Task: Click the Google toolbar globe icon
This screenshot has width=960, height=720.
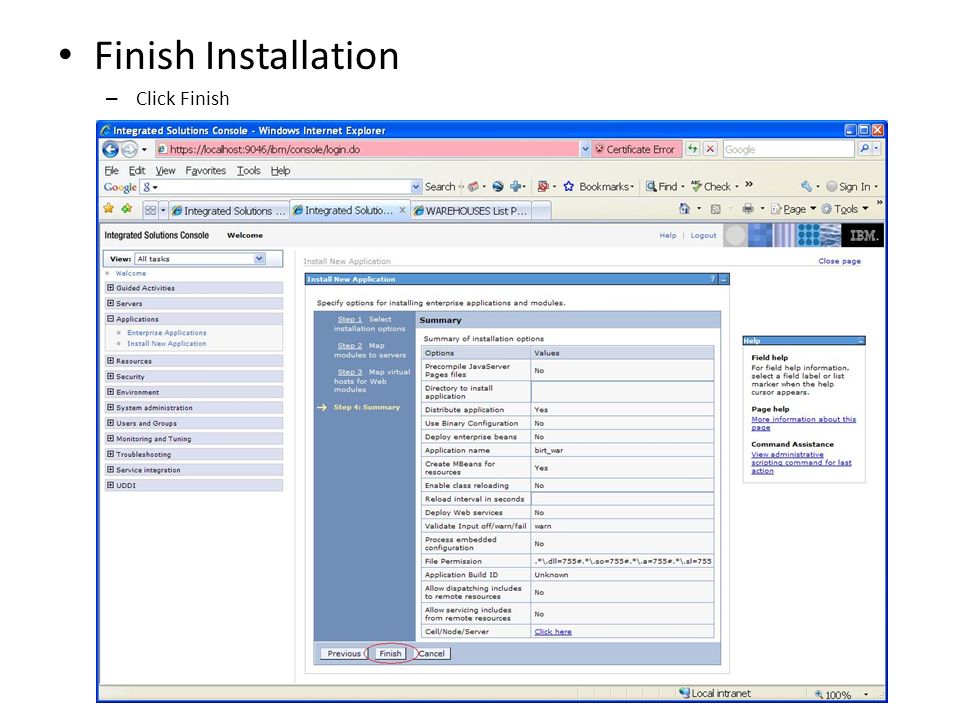Action: (x=498, y=186)
